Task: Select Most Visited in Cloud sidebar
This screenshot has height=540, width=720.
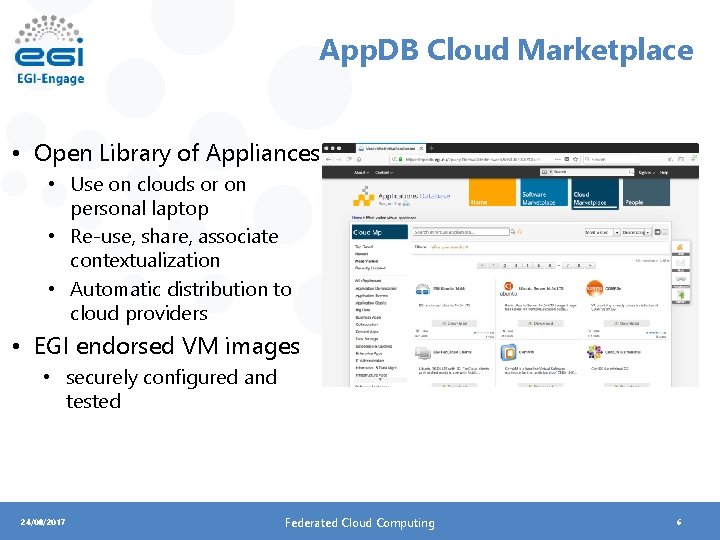Action: pyautogui.click(x=366, y=261)
